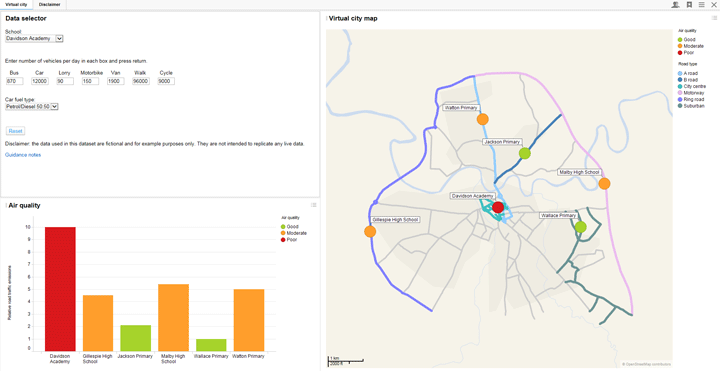
Task: Select the Malby High School bar
Action: [x=173, y=318]
